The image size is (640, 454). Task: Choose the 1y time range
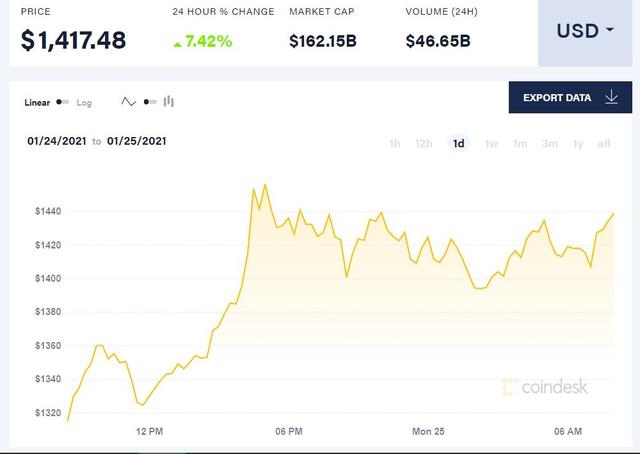coord(578,143)
